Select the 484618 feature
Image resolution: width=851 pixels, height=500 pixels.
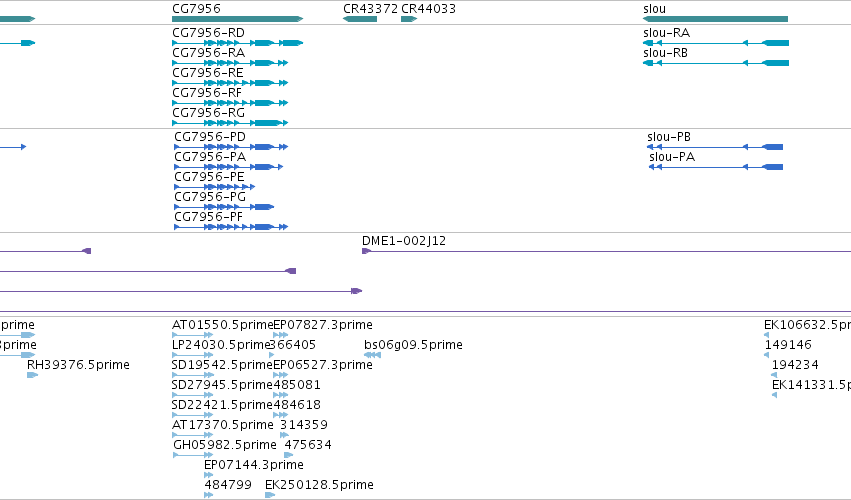click(280, 415)
